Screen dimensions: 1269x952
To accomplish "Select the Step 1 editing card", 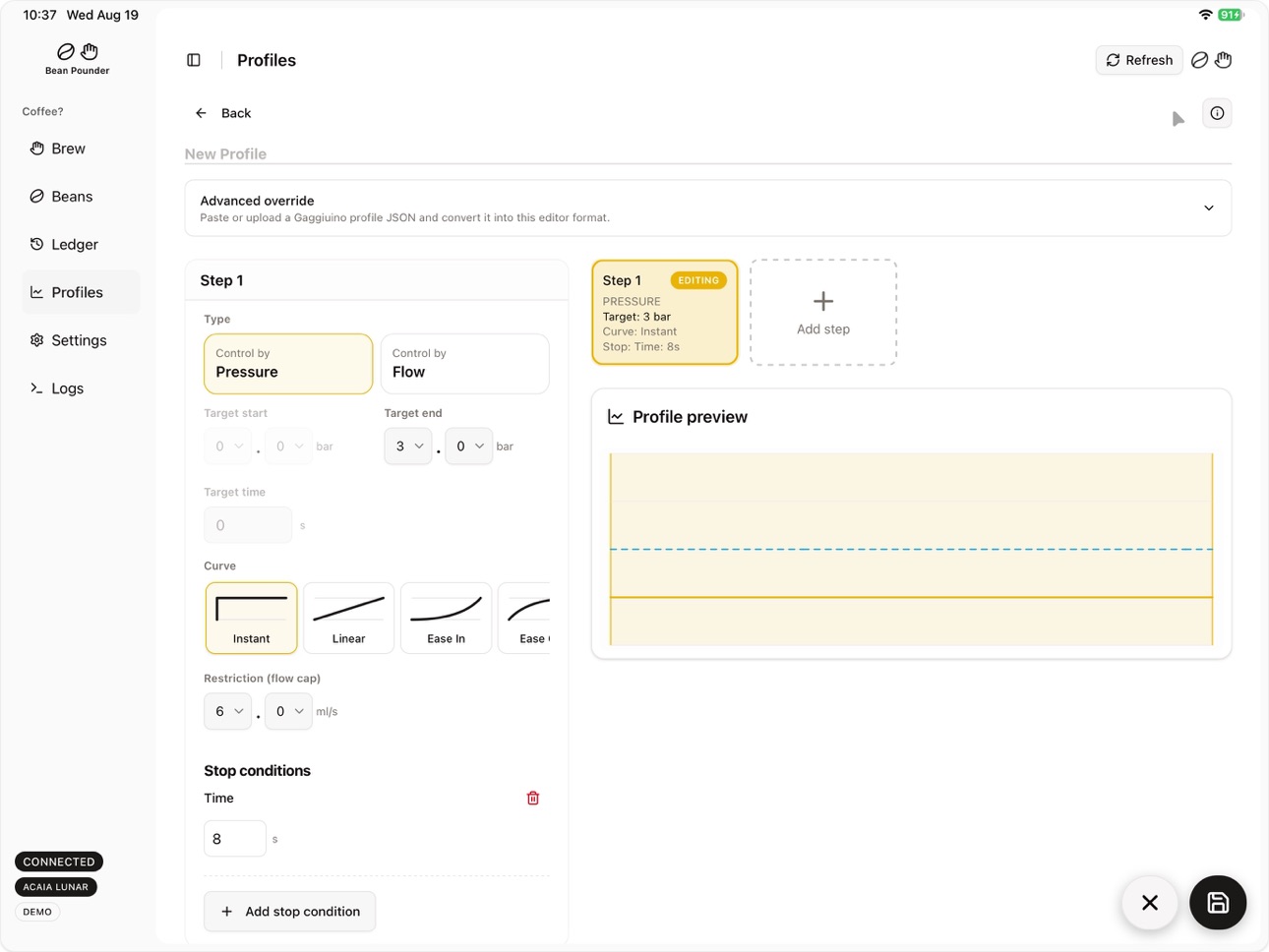I will pos(665,313).
